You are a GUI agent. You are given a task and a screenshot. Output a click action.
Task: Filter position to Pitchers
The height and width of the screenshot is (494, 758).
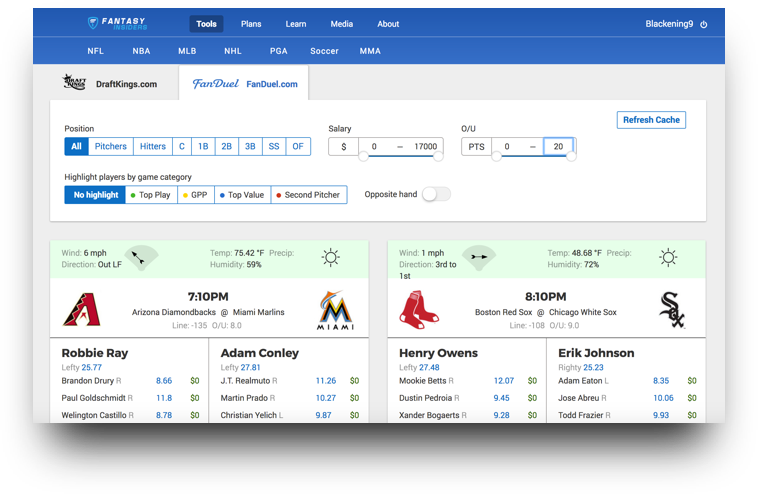pyautogui.click(x=111, y=146)
